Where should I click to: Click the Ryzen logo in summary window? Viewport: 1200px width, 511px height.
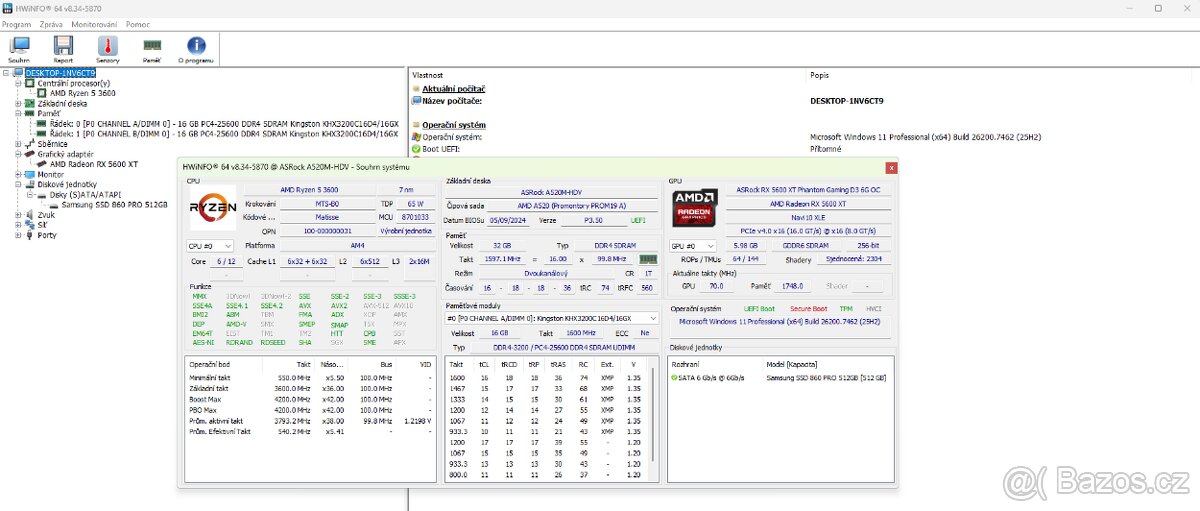tap(213, 208)
